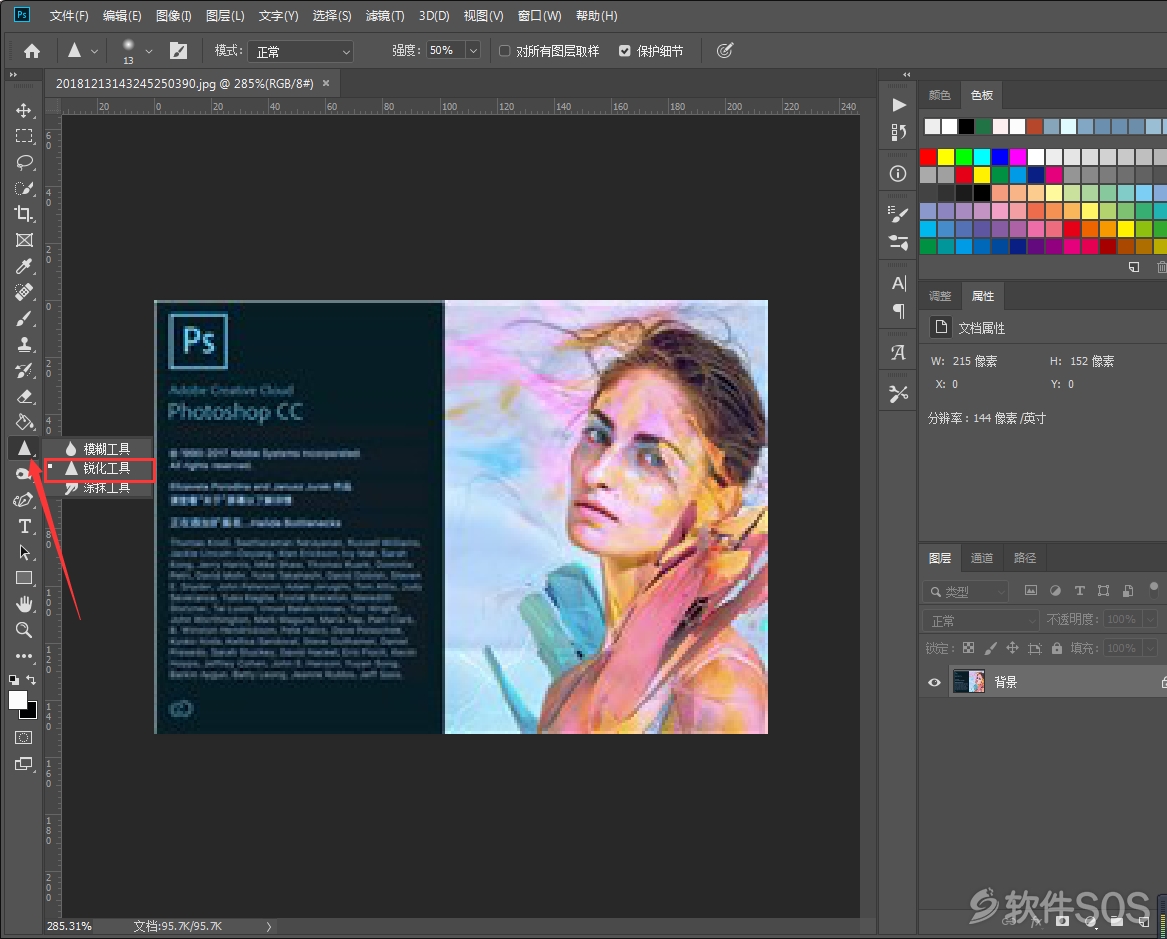The width and height of the screenshot is (1167, 939).
Task: Select the Crop tool
Action: coord(24,214)
